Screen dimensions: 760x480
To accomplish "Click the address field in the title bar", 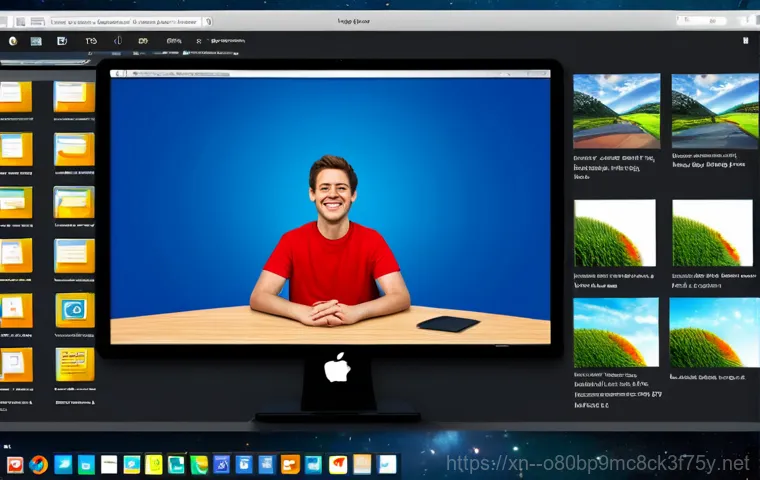I will pos(125,22).
